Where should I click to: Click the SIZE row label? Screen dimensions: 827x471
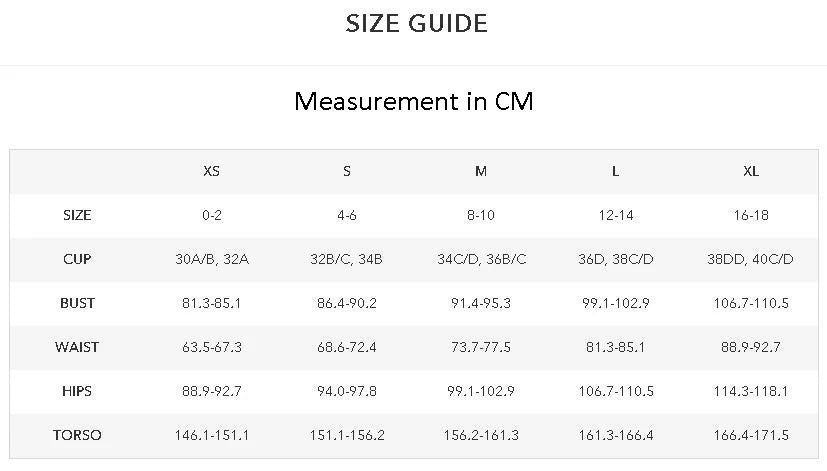coord(77,215)
